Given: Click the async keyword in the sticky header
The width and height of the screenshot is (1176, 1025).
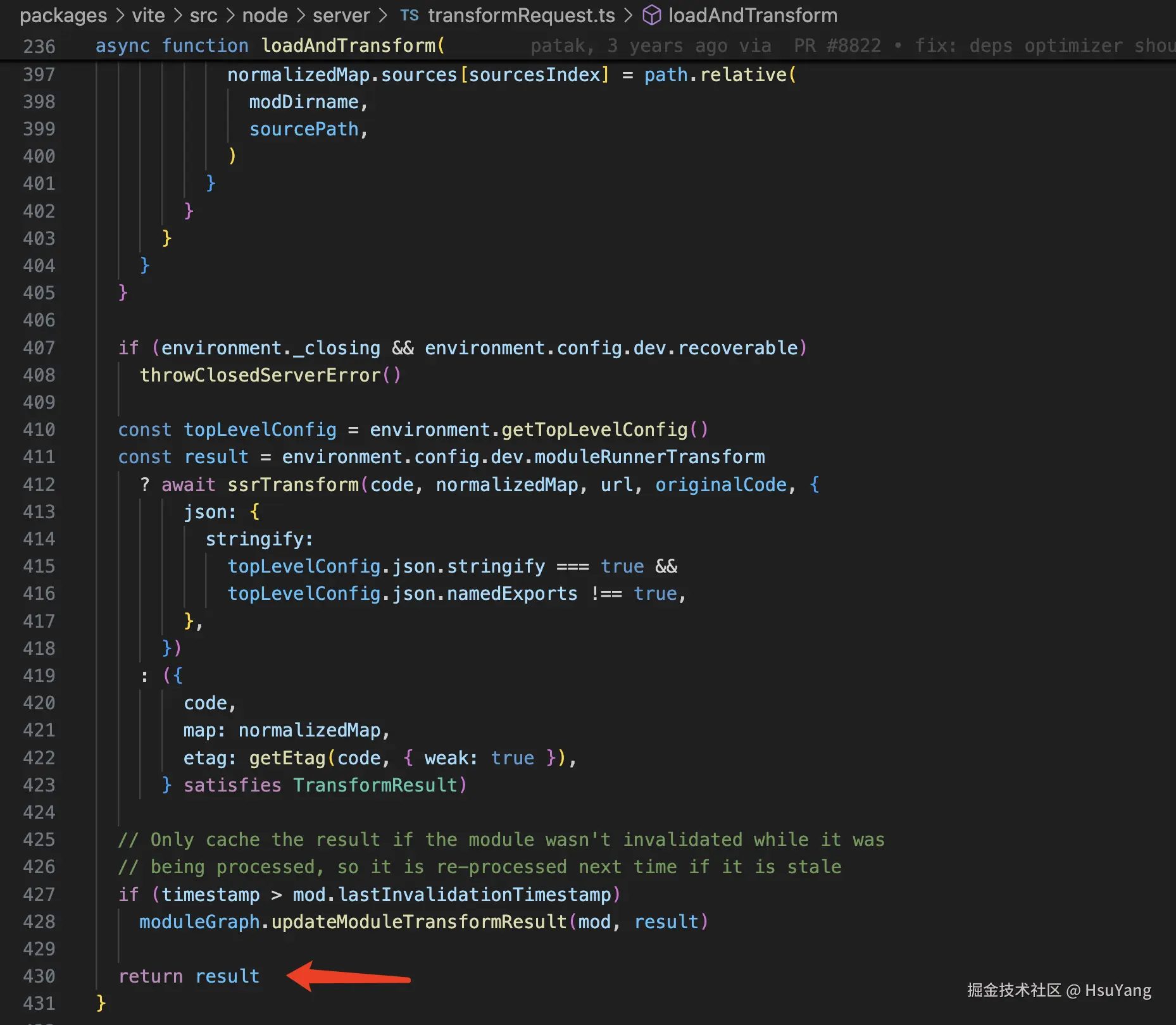Looking at the screenshot, I should [x=123, y=46].
